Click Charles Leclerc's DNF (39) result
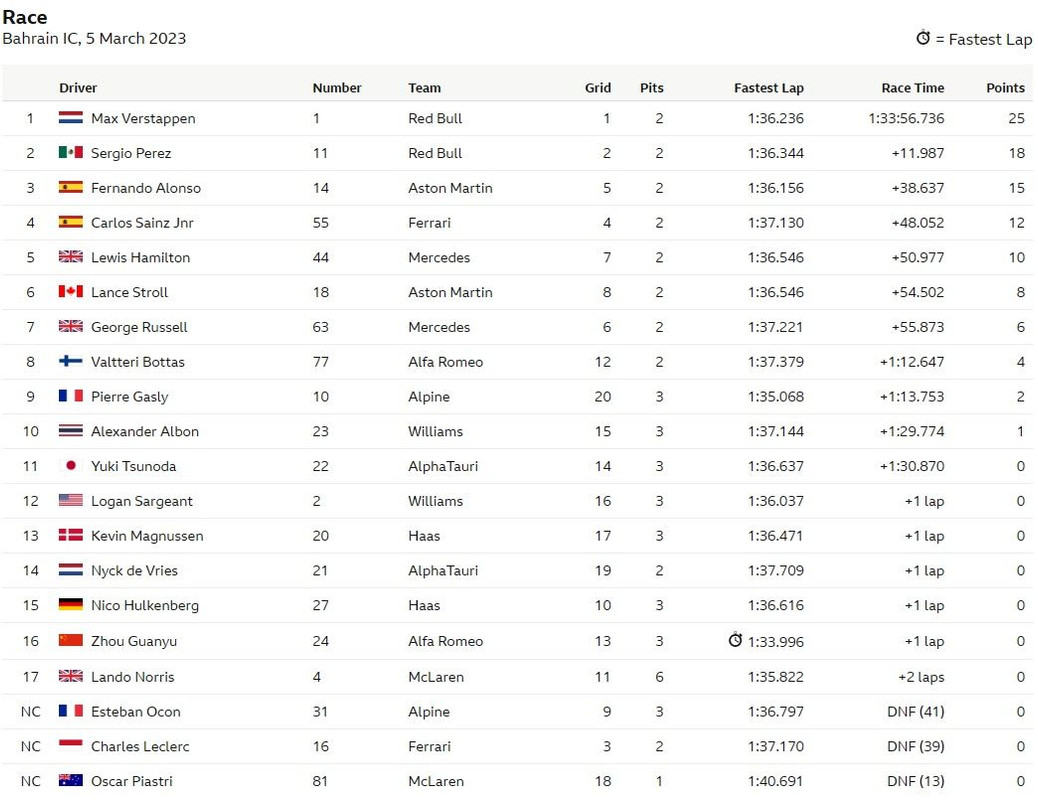Screen dimensions: 1038x800 coord(916,746)
